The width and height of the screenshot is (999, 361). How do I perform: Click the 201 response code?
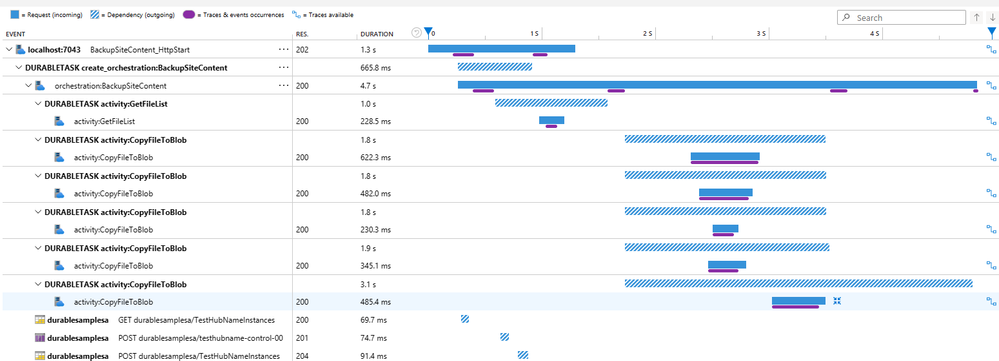302,337
